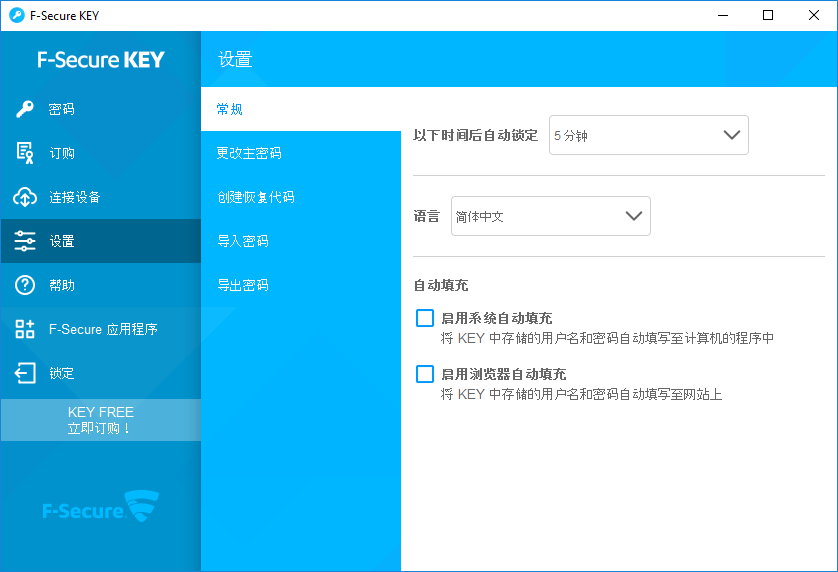
Task: Open the 创建恢复代码 settings tab
Action: [x=301, y=197]
